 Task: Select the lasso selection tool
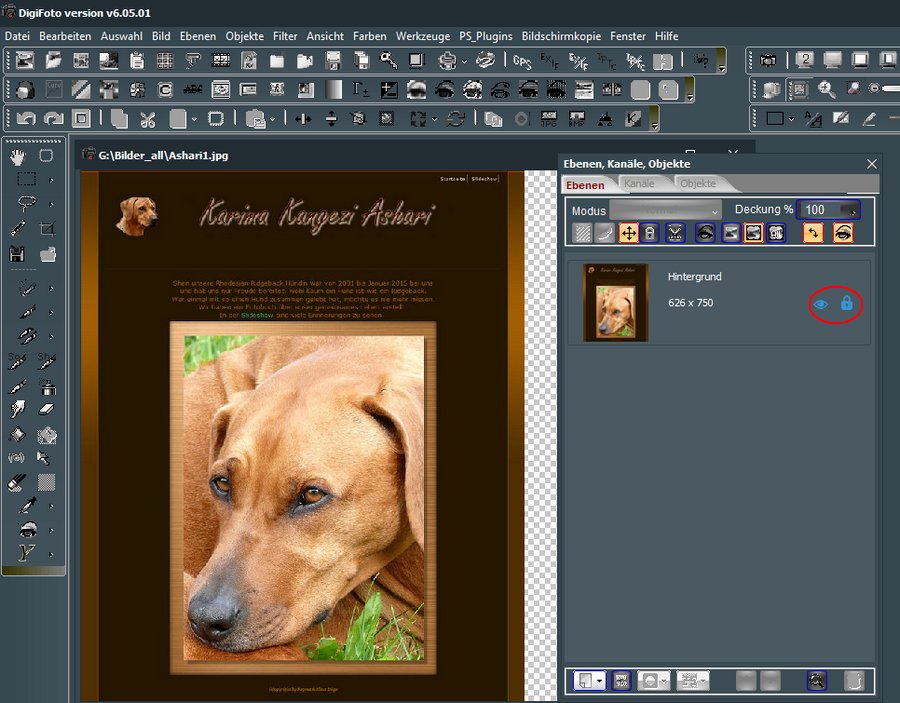click(25, 204)
